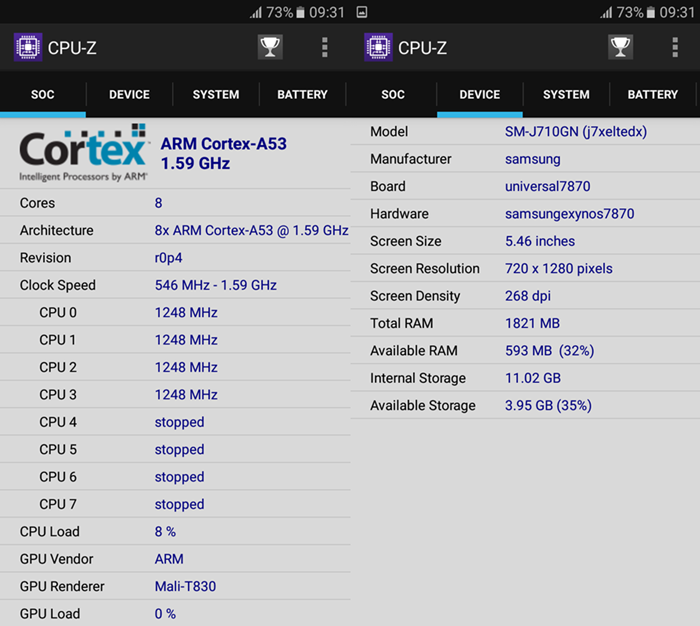Select DEVICE tab in right screen
Viewport: 700px width, 626px height.
480,95
